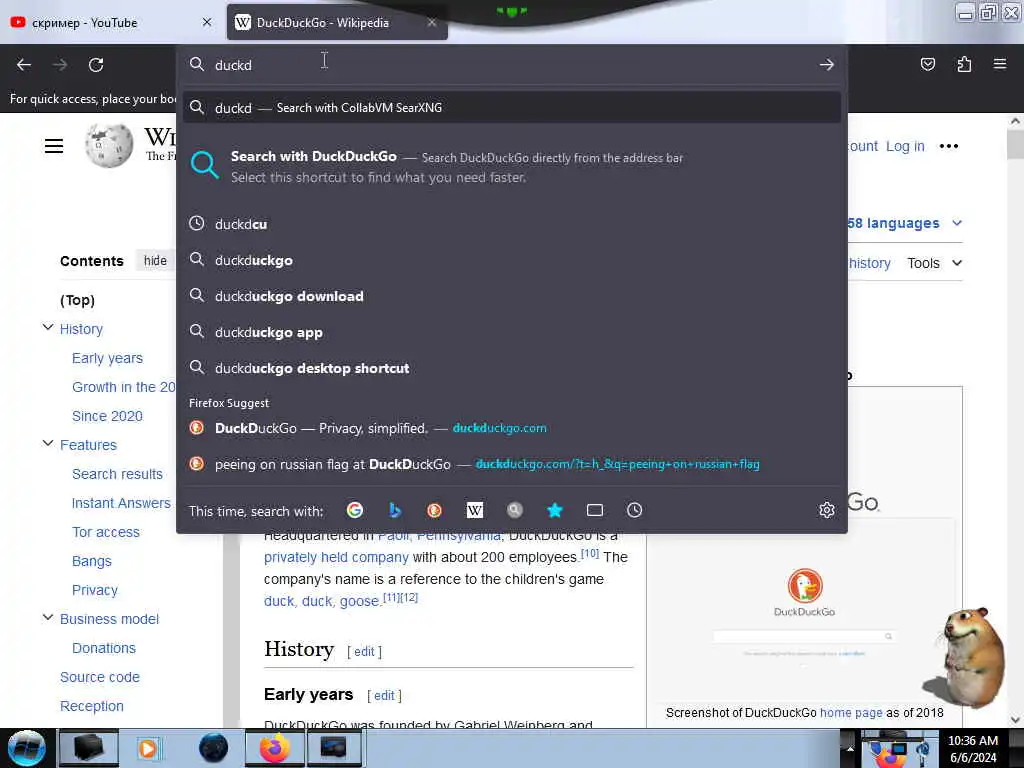Close the скример YouTube tab
The width and height of the screenshot is (1024, 768).
207,22
